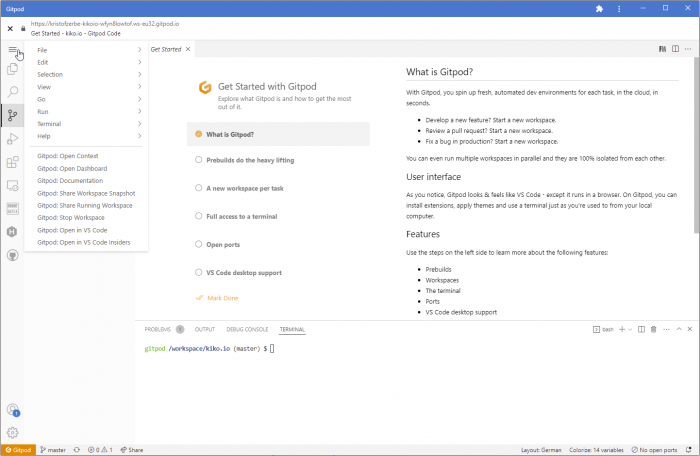The width and height of the screenshot is (700, 456).
Task: Click the 'Mark Done' link
Action: (x=222, y=298)
